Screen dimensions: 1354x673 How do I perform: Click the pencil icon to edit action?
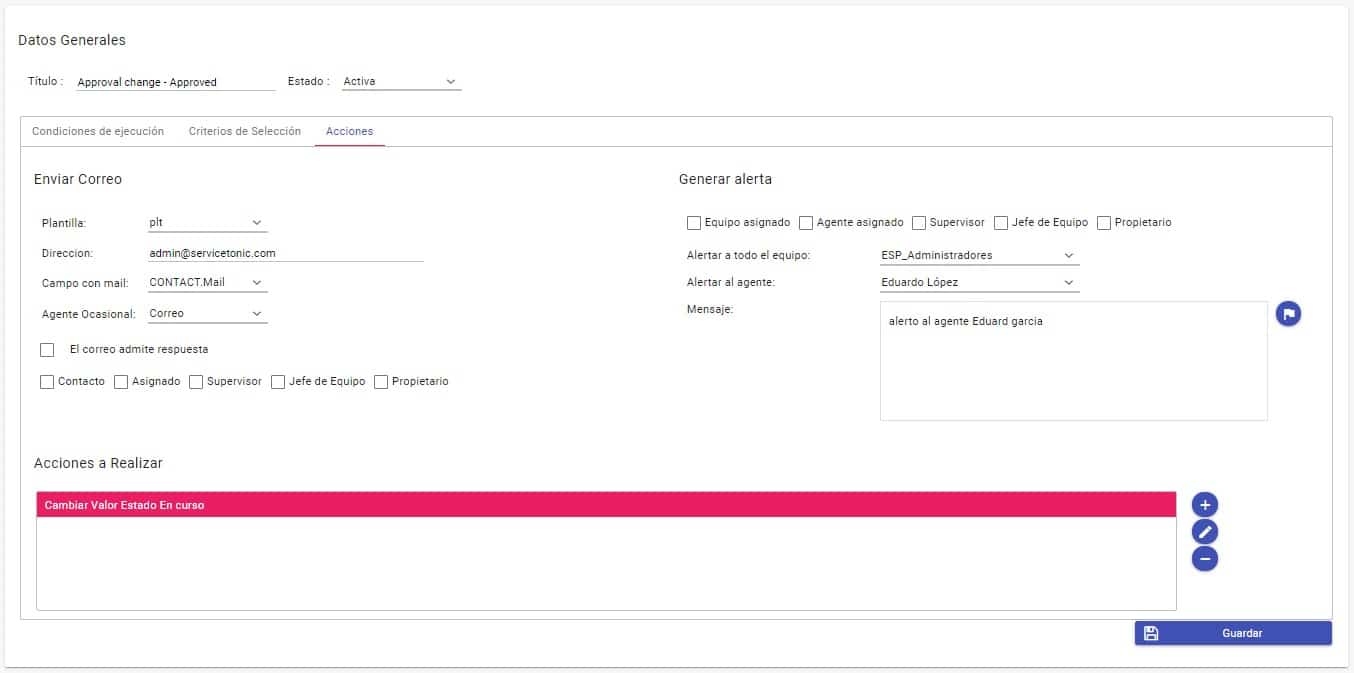[x=1205, y=532]
